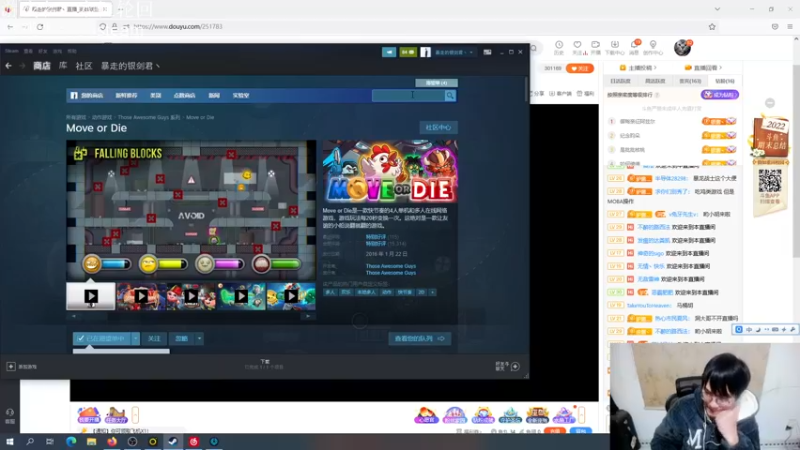Click the Steam profile avatar thumbnail
Image resolution: width=800 pixels, height=450 pixels.
pyautogui.click(x=425, y=52)
